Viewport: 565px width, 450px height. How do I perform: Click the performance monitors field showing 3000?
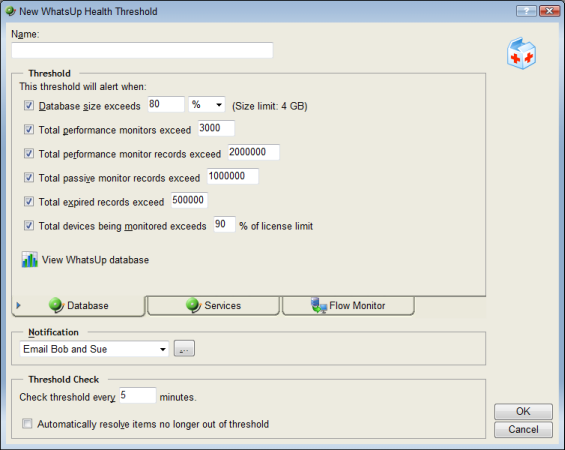point(216,128)
